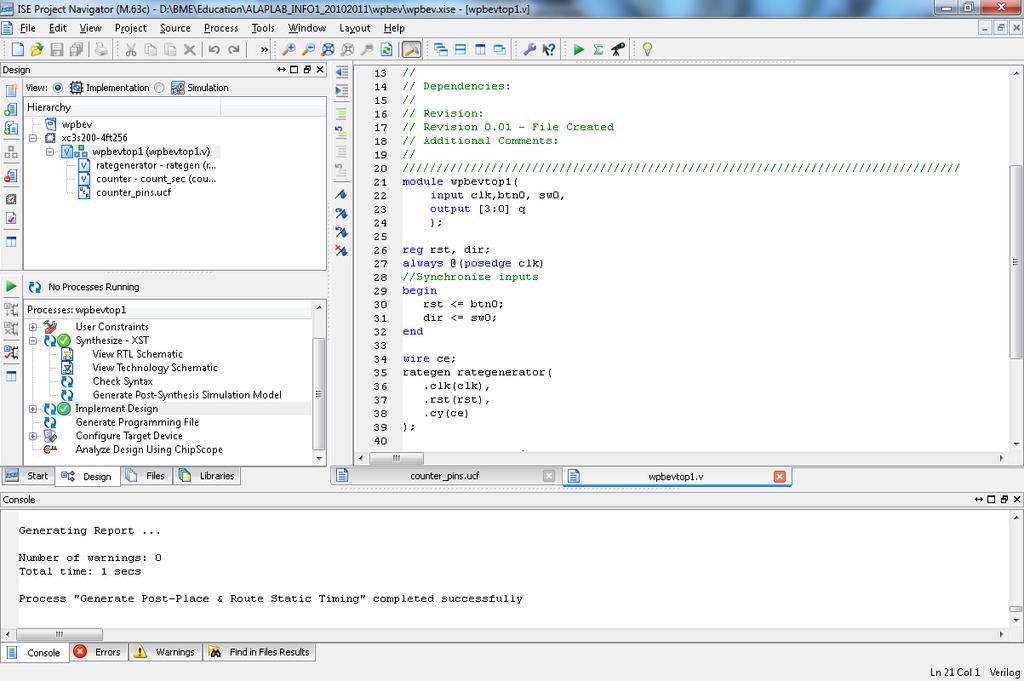
Task: Click the wrench Project Properties icon
Action: [x=529, y=50]
